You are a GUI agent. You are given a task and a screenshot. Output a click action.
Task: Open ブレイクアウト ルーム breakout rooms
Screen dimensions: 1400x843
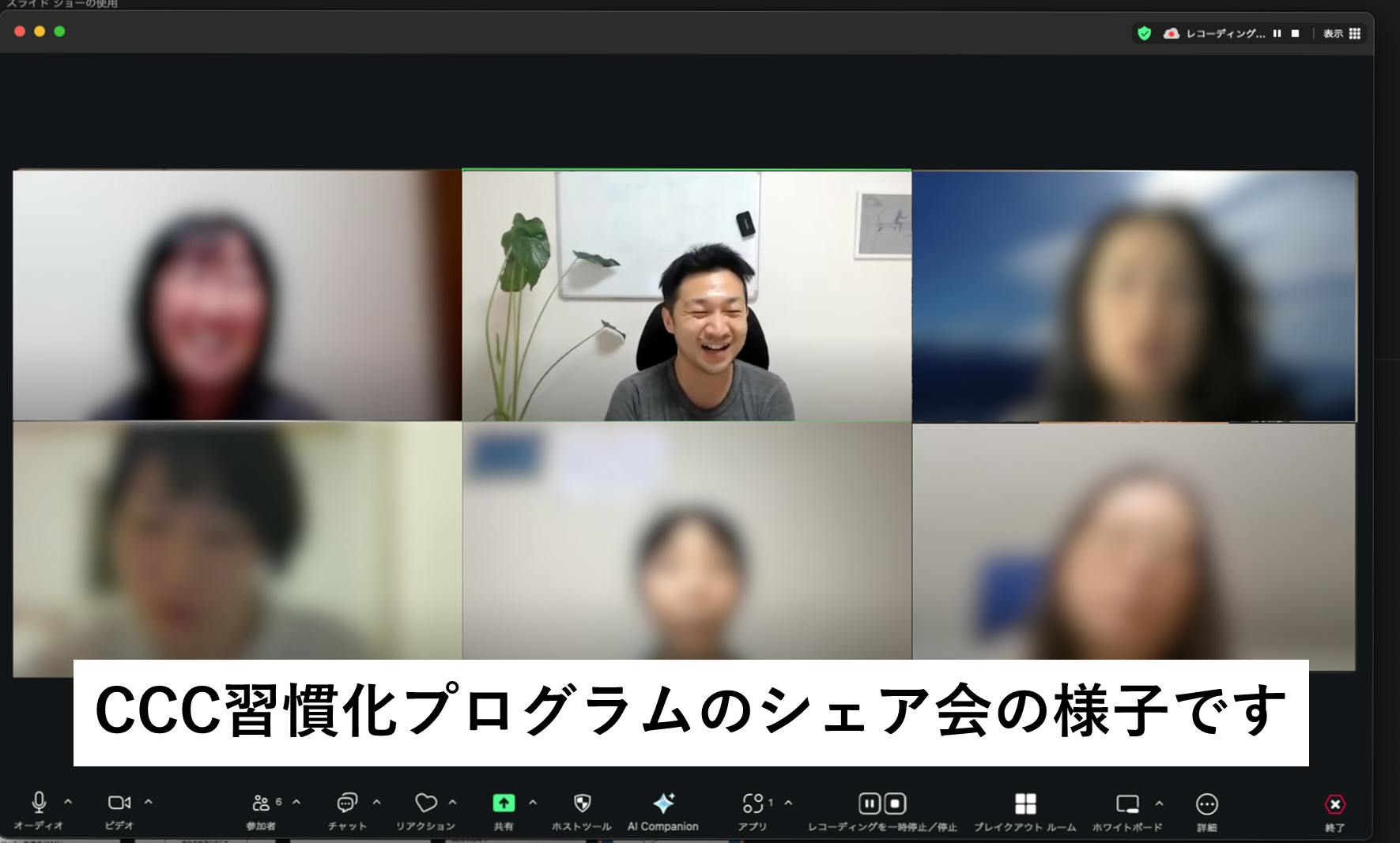coord(1025,803)
